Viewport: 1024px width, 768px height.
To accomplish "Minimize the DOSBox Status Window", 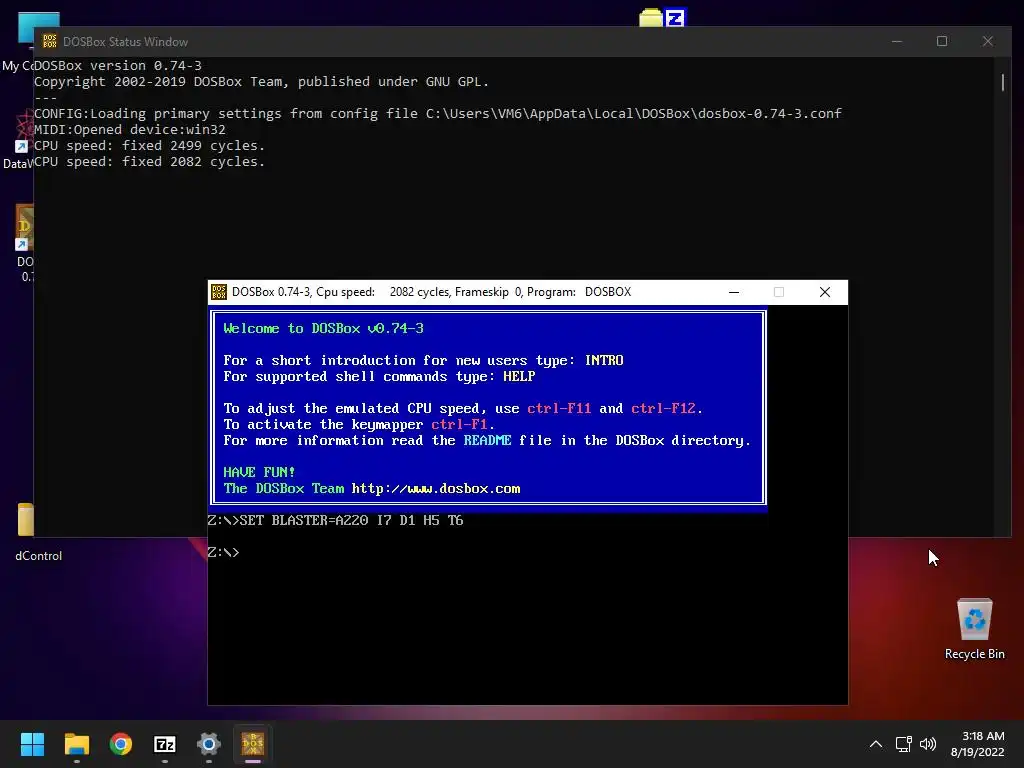I will tap(897, 41).
